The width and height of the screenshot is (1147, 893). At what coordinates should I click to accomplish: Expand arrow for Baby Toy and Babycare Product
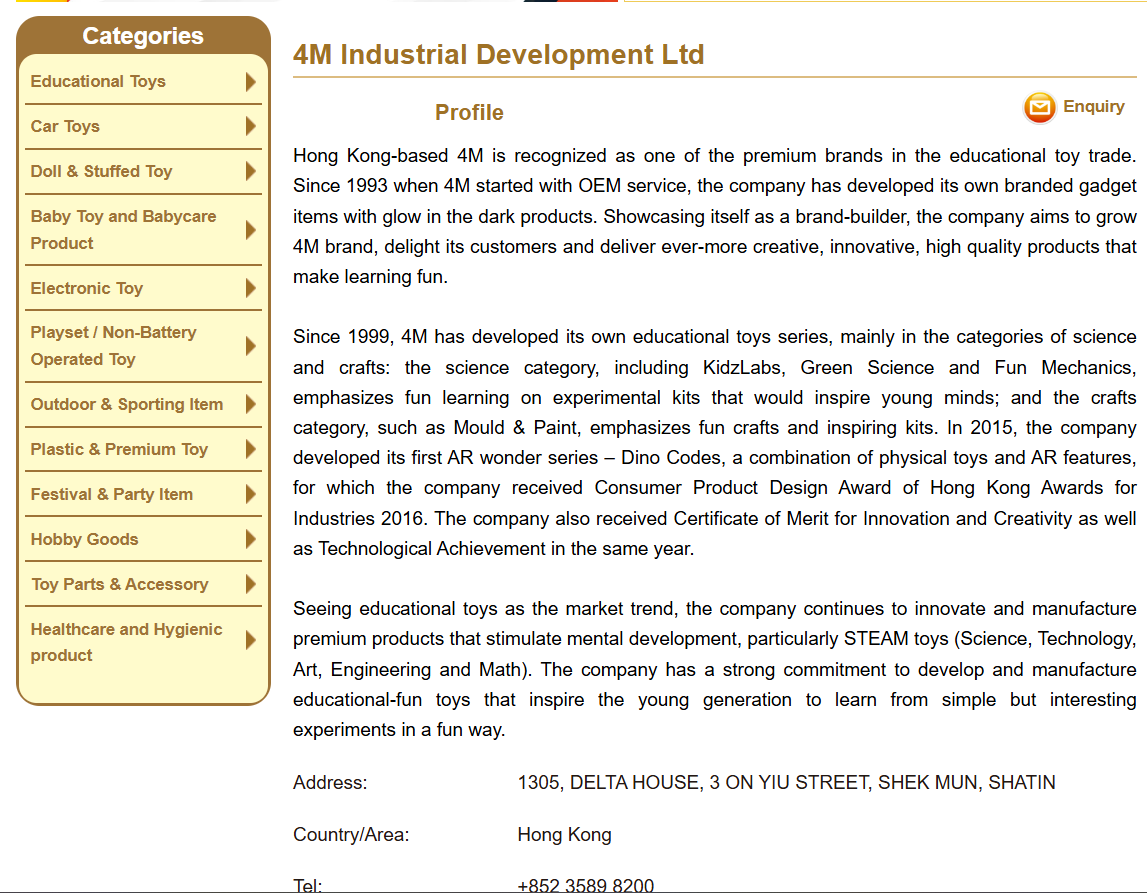[251, 230]
